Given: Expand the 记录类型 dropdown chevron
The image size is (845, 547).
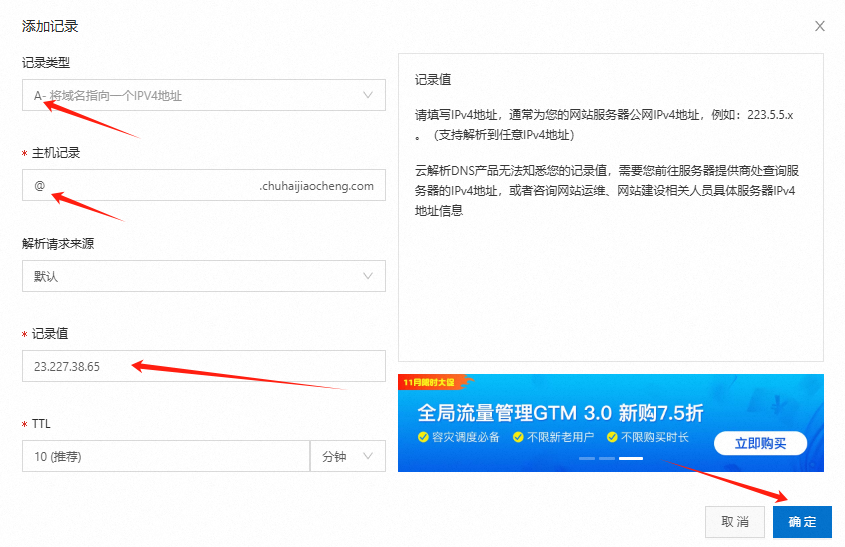Looking at the screenshot, I should pyautogui.click(x=367, y=96).
